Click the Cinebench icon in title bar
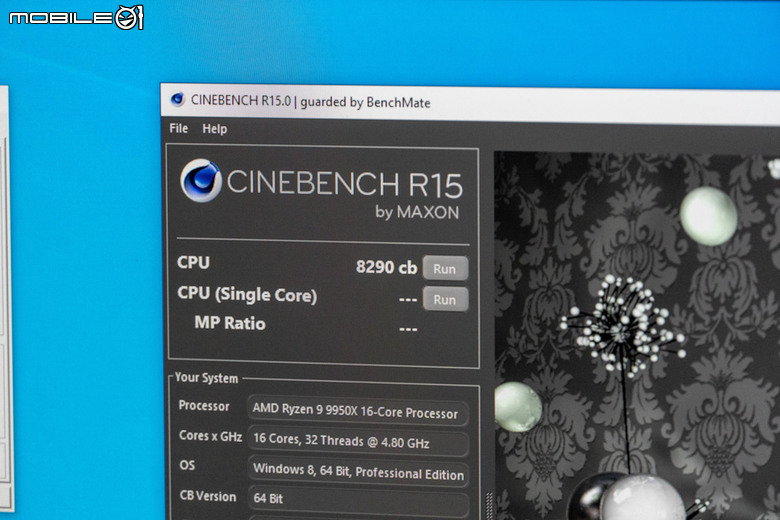The height and width of the screenshot is (520, 780). tap(177, 99)
